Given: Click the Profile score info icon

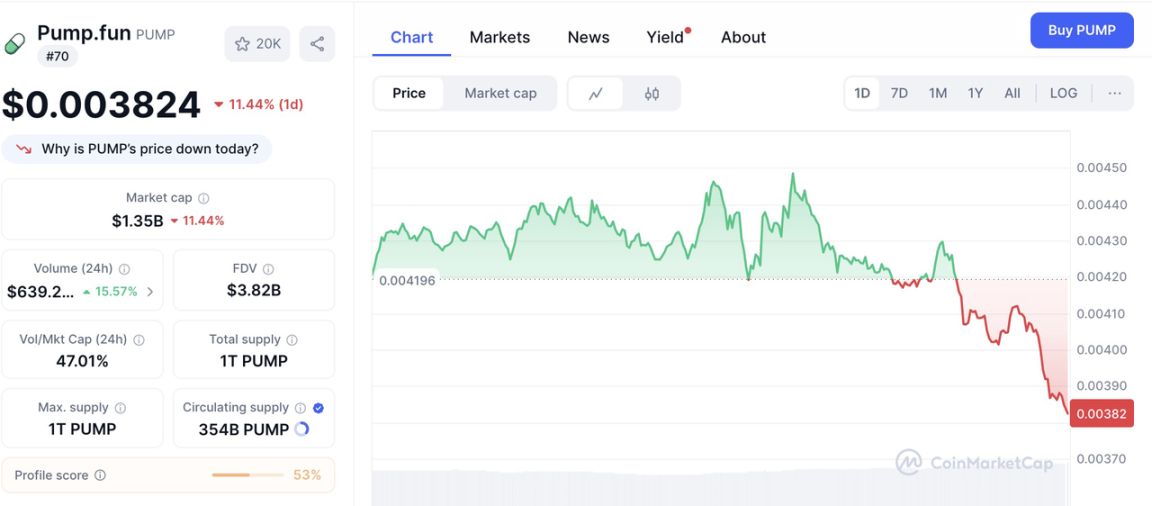Looking at the screenshot, I should click(x=100, y=475).
